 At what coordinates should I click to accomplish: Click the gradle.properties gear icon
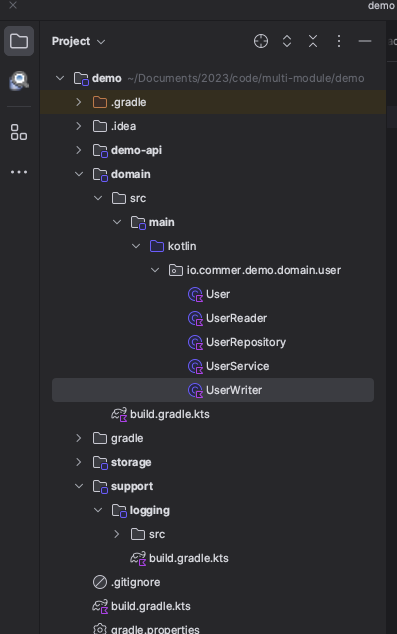100,629
